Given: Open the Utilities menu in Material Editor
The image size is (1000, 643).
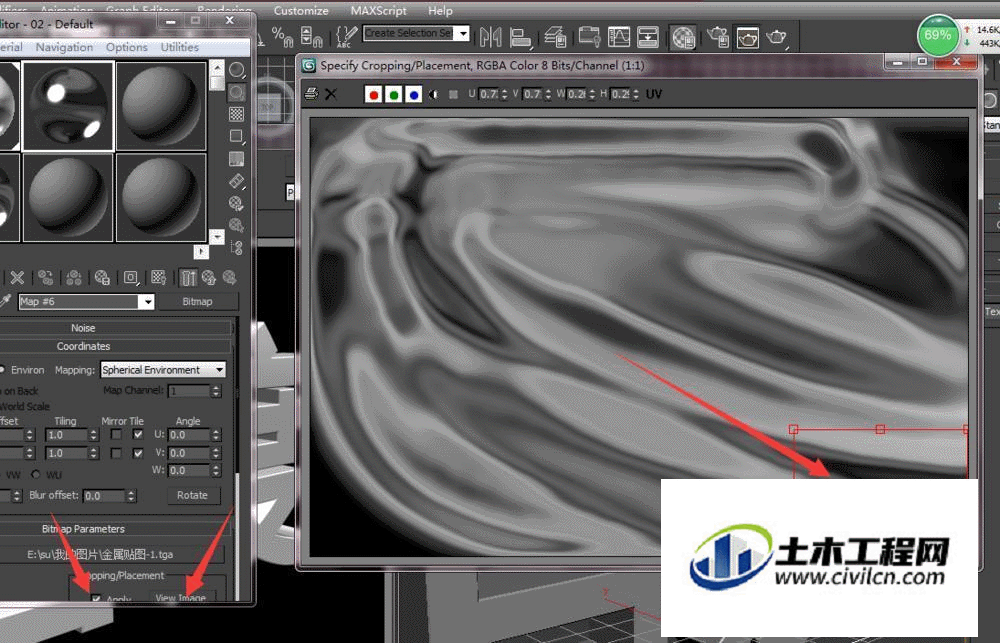Looking at the screenshot, I should (179, 47).
